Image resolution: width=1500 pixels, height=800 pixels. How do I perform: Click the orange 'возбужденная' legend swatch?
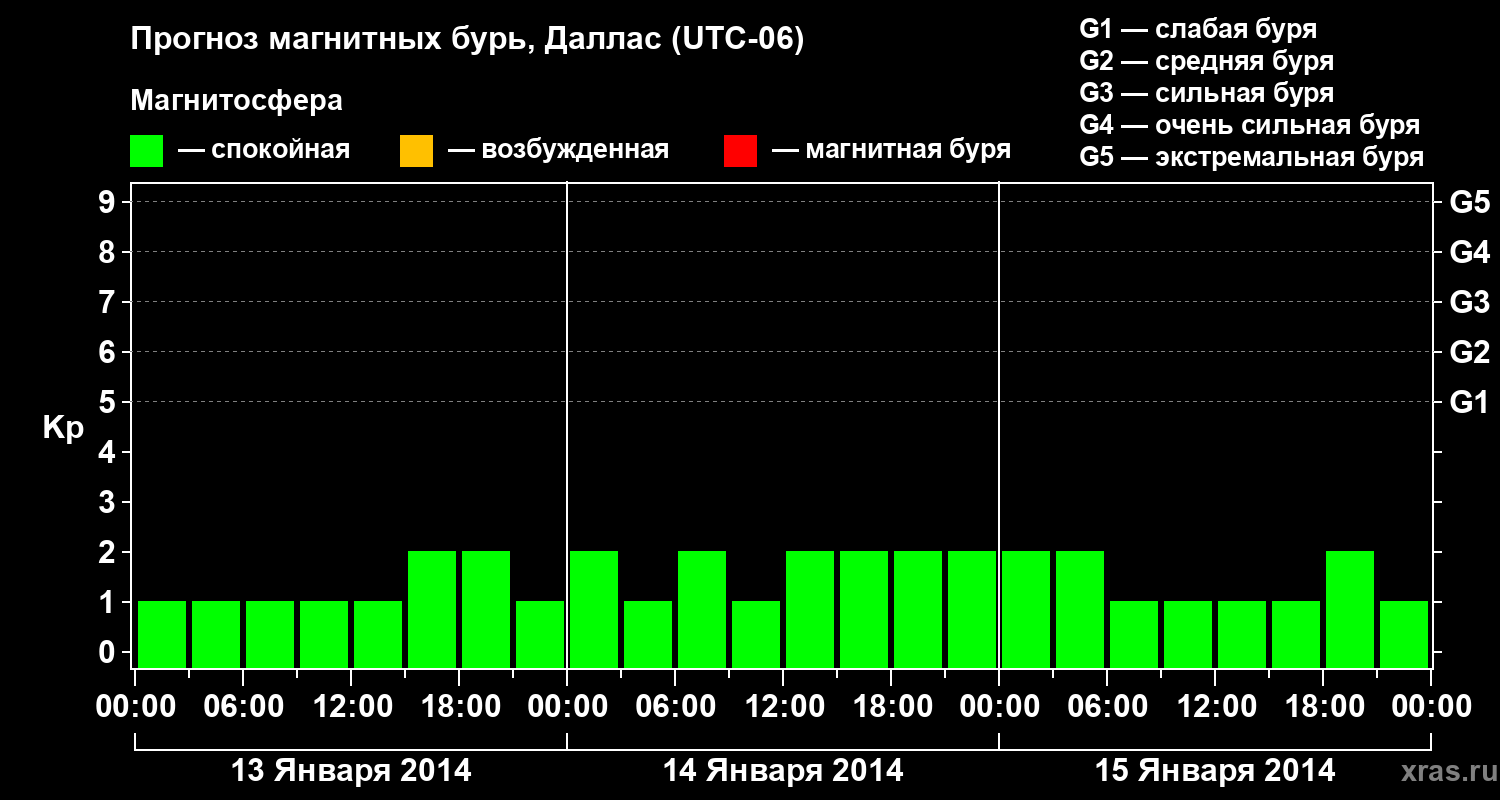pos(416,151)
